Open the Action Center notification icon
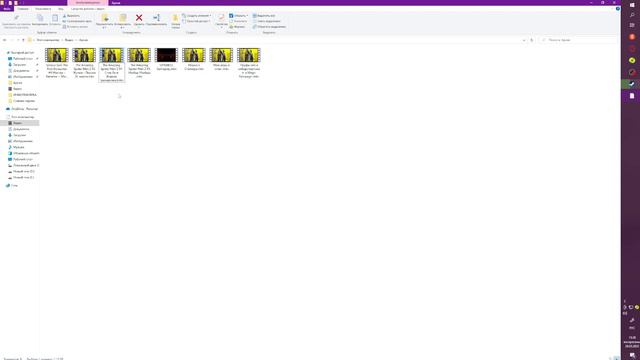This screenshot has width=640, height=360. click(632, 355)
